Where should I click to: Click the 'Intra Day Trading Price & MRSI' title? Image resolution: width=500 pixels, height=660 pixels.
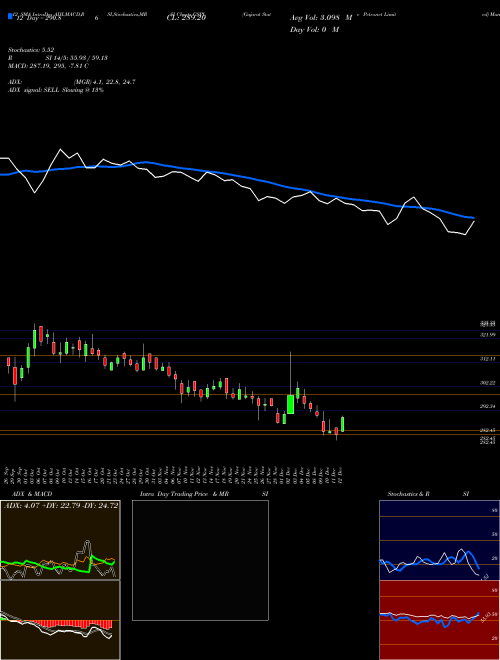tap(204, 494)
